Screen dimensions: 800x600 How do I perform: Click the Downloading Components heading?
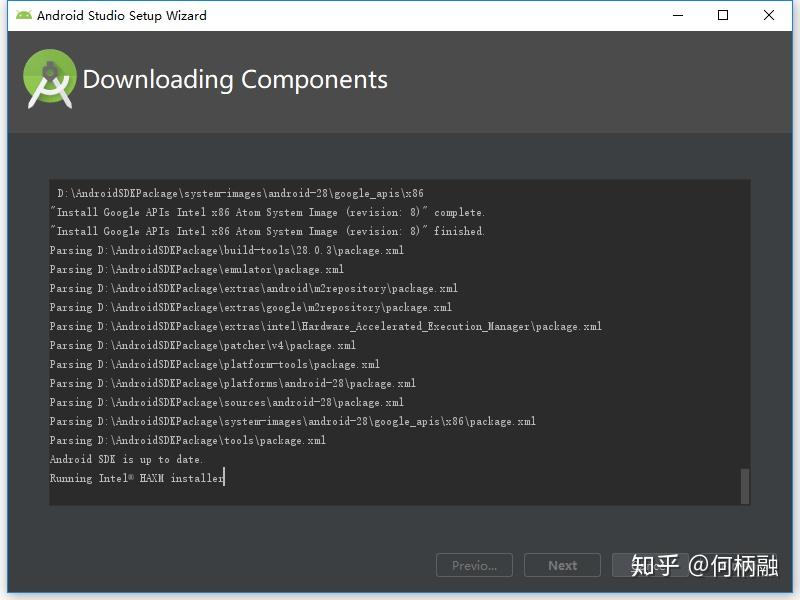235,80
